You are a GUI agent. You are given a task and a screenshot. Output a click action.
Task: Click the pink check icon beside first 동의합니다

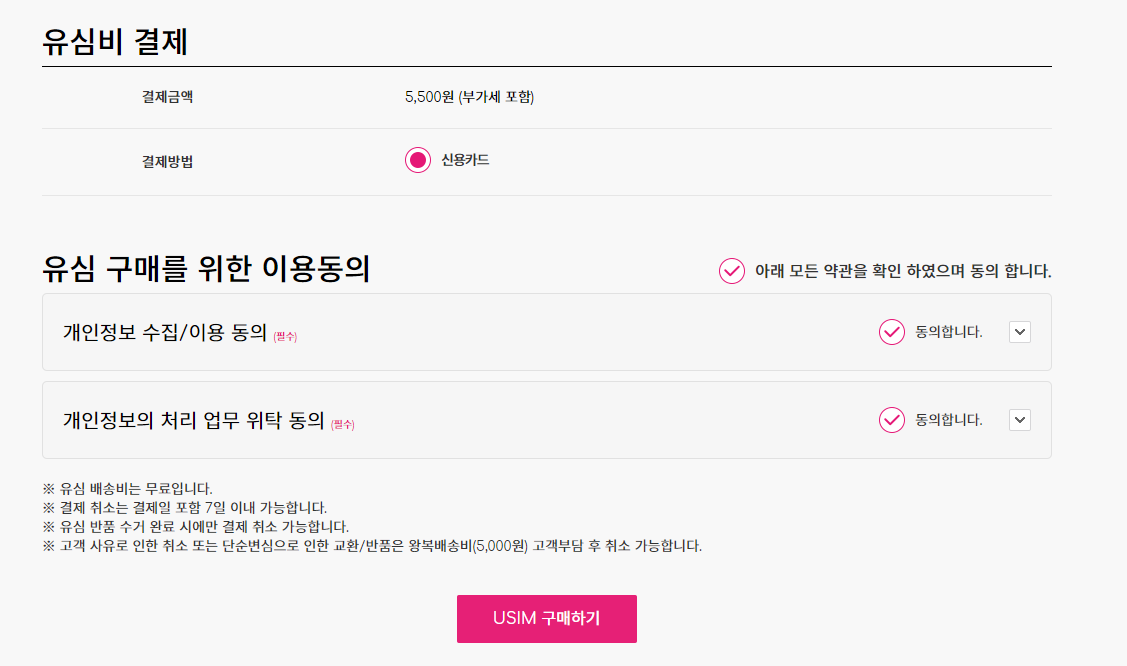point(891,331)
